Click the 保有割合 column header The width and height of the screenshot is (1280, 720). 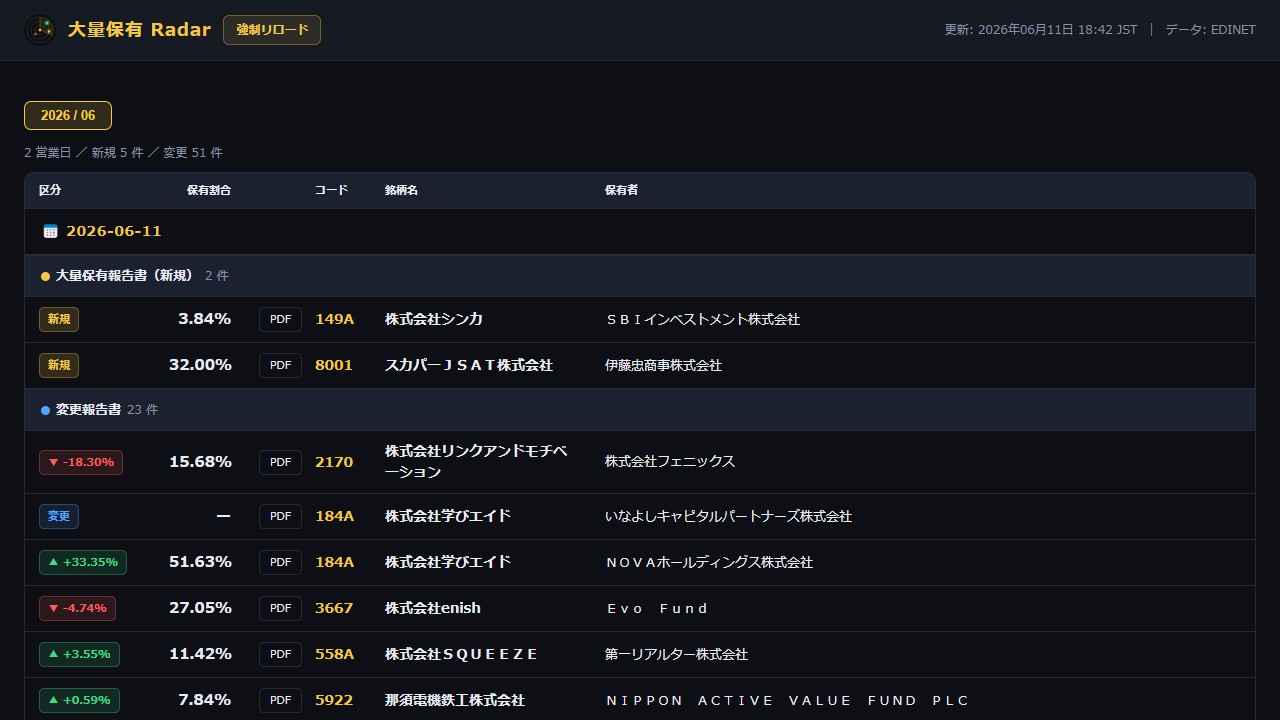pyautogui.click(x=209, y=190)
